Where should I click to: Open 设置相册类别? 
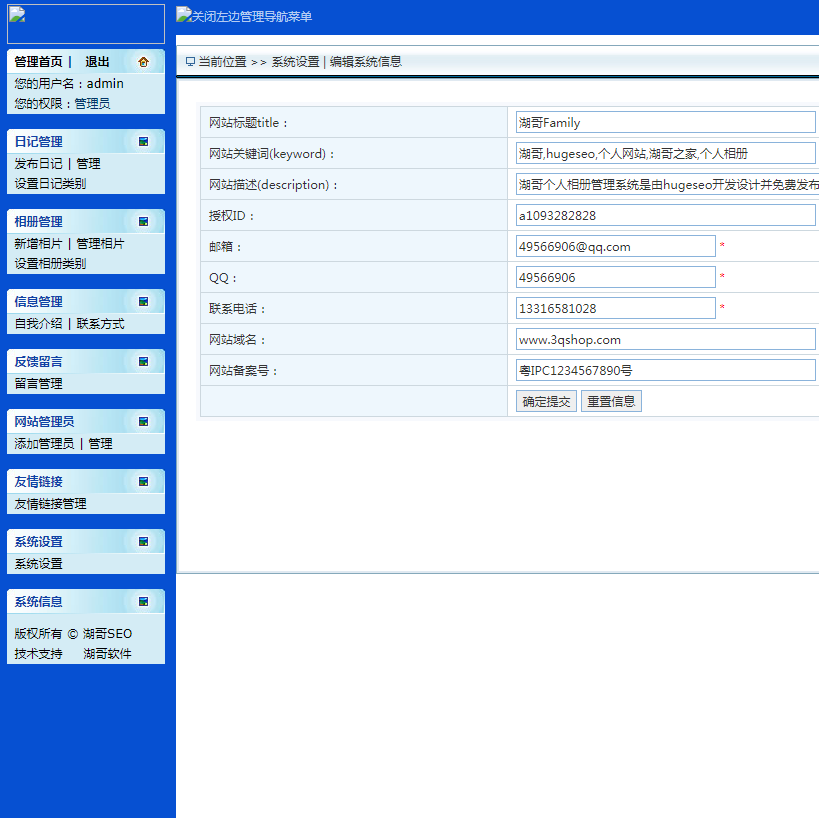(50, 263)
